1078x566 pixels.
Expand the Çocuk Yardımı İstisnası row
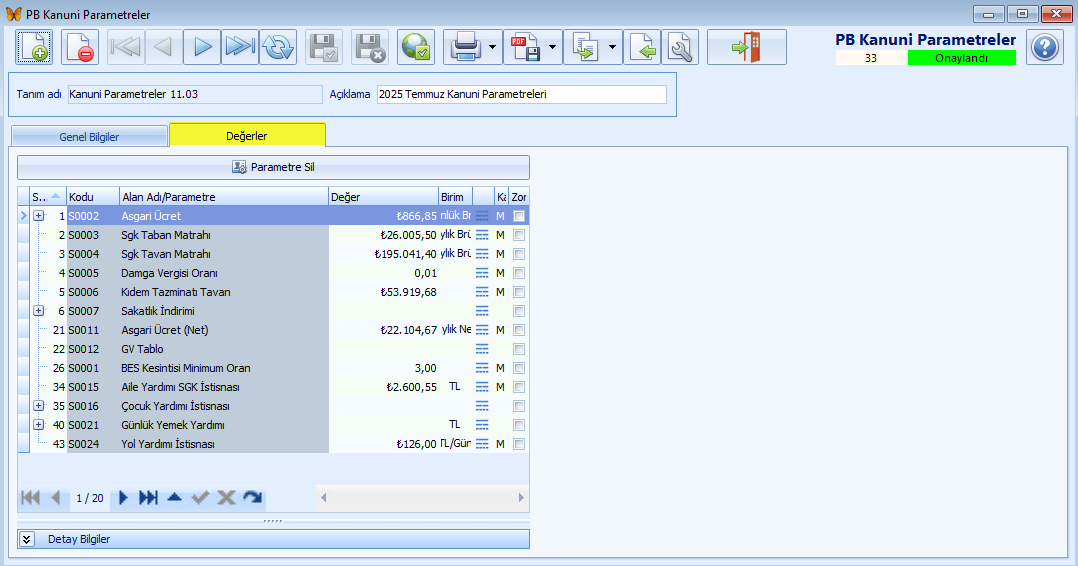coord(39,406)
